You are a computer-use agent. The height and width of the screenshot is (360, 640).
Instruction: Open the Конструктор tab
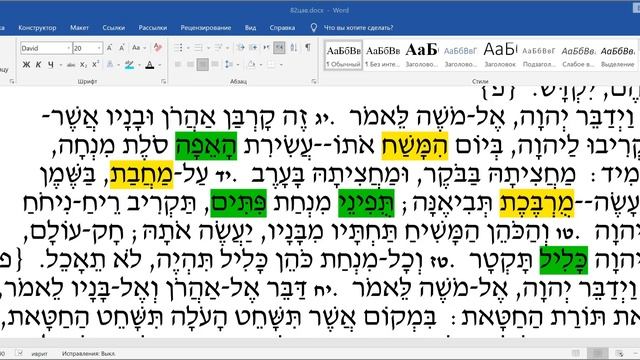pyautogui.click(x=37, y=28)
